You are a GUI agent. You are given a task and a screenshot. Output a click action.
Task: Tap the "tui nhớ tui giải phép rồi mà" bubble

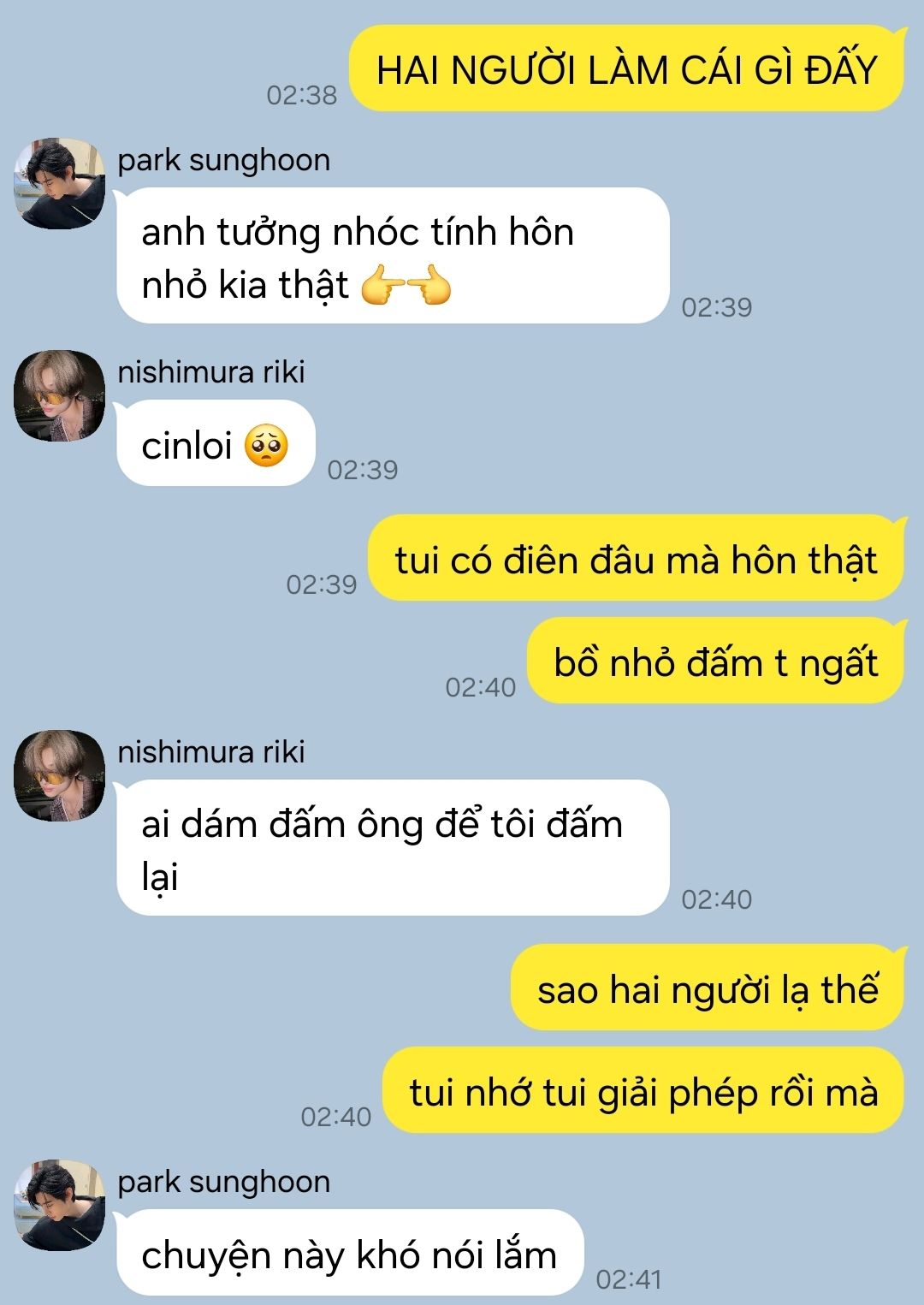tap(643, 1090)
